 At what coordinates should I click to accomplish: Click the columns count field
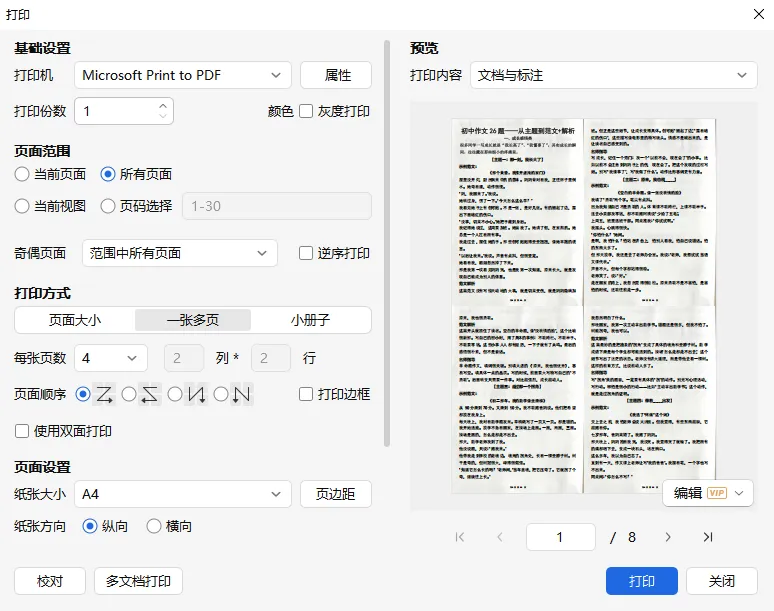click(x=184, y=358)
